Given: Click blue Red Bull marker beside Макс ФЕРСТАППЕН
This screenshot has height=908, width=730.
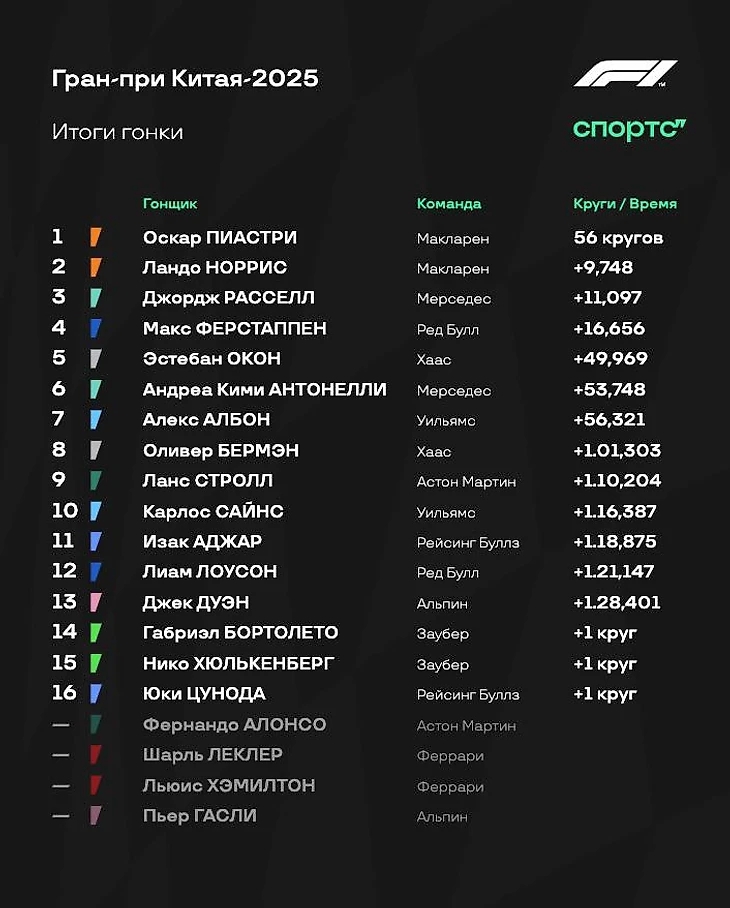Looking at the screenshot, I should 95,328.
